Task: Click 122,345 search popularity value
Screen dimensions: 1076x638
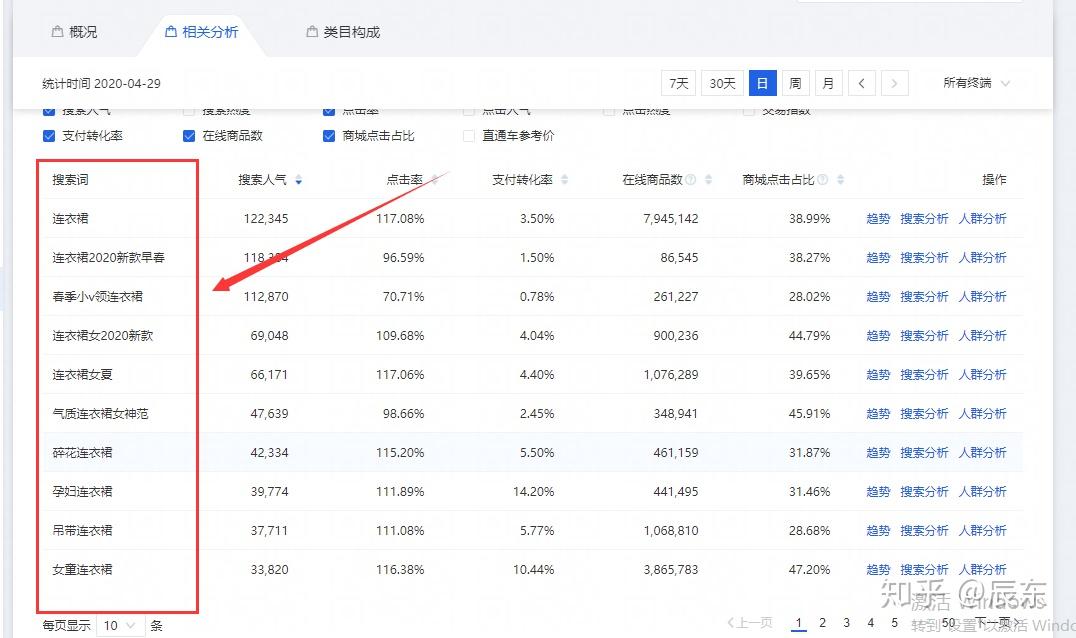Action: pos(266,219)
